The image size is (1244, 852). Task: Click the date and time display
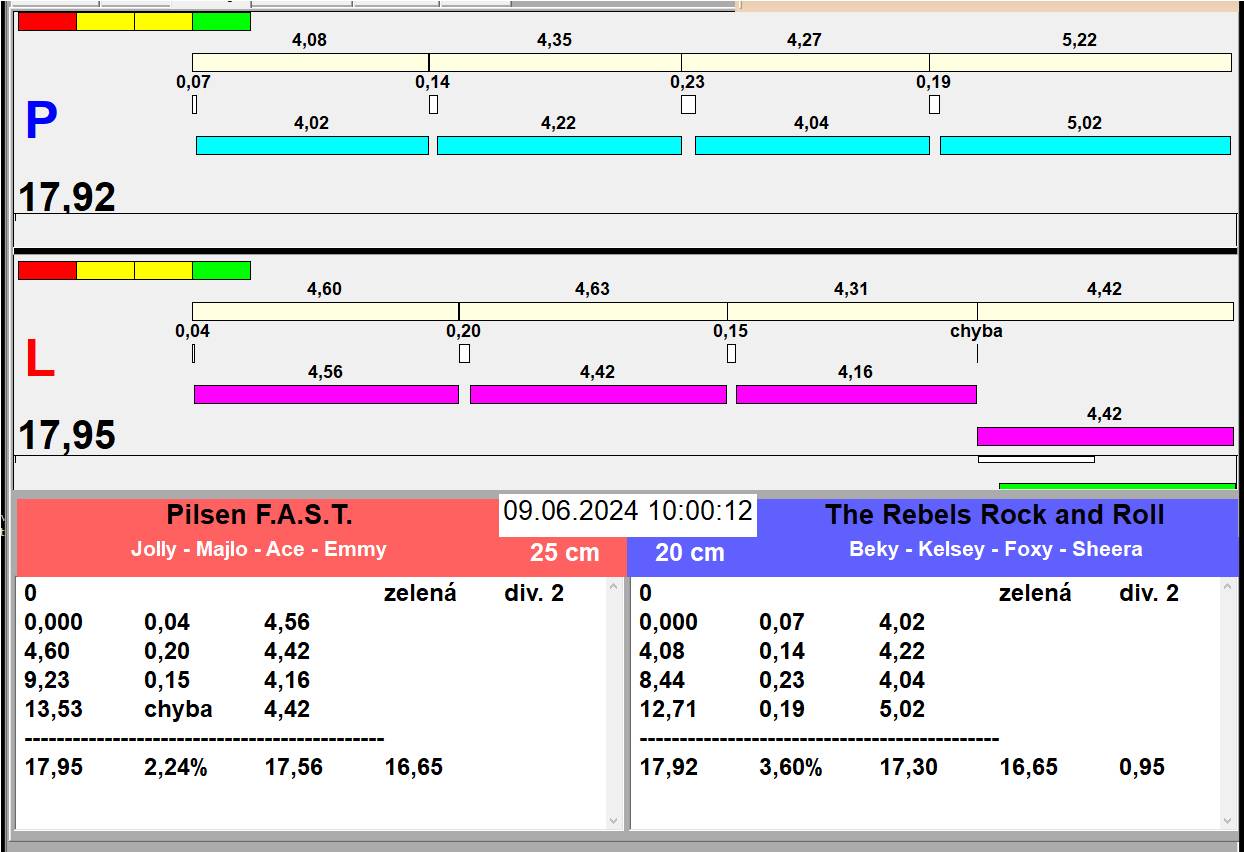coord(627,512)
